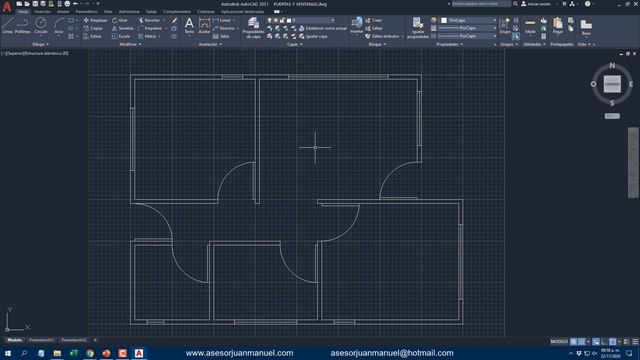Screen dimensions: 640x360
Task: Click the N direction on the ViewCube compass
Action: (612, 65)
